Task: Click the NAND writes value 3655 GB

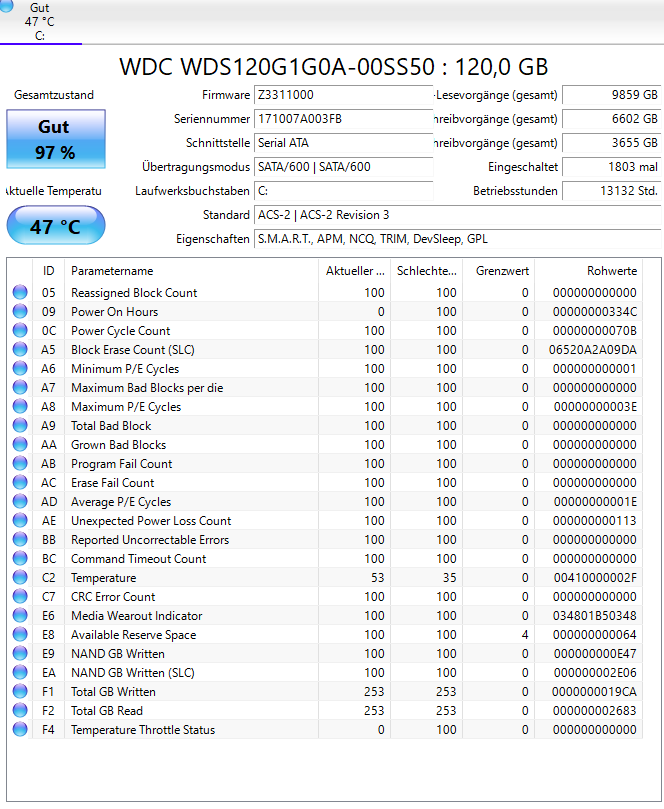Action: pyautogui.click(x=611, y=143)
